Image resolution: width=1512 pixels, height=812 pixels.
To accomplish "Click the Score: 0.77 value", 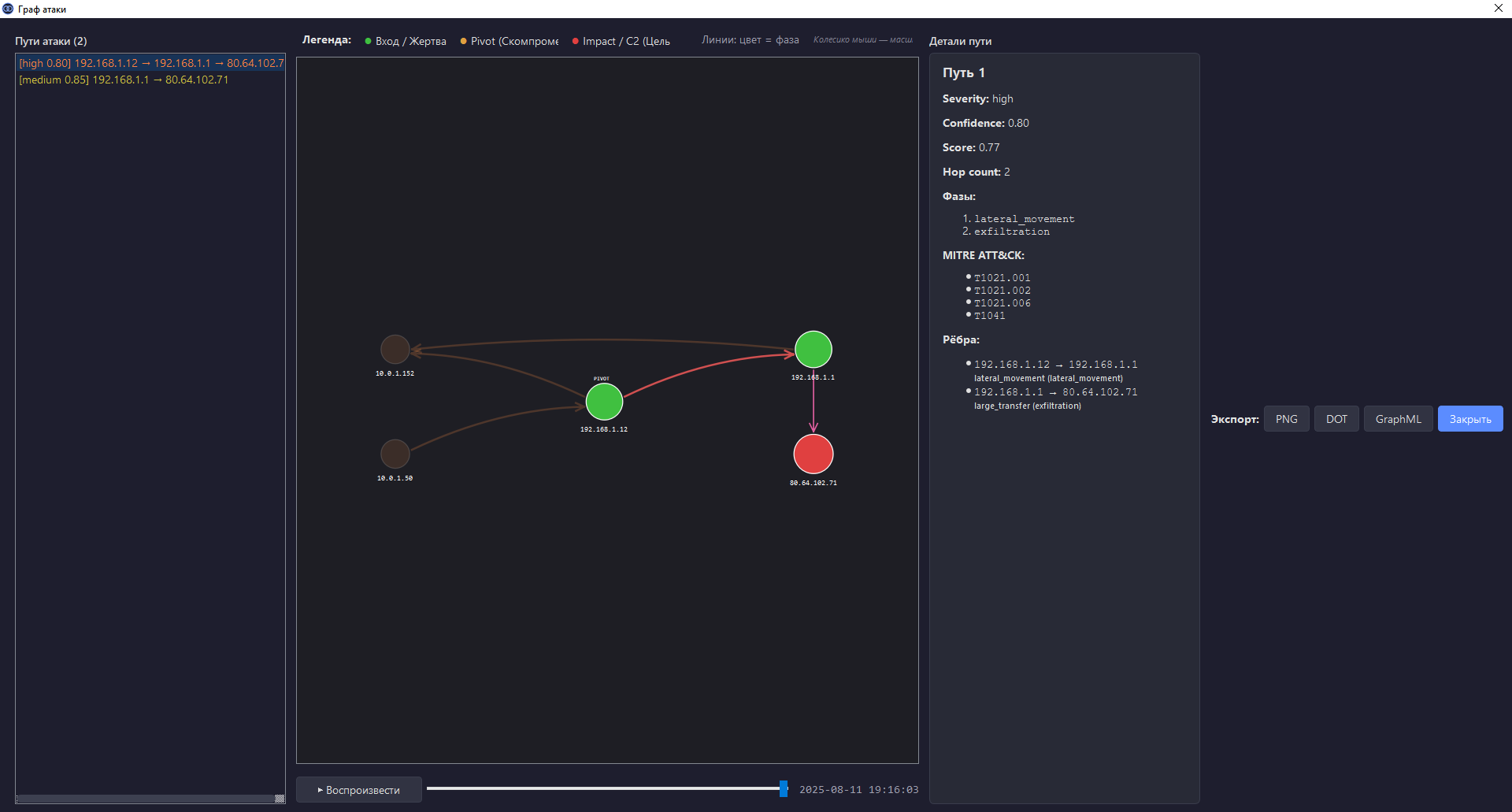I will pyautogui.click(x=989, y=147).
